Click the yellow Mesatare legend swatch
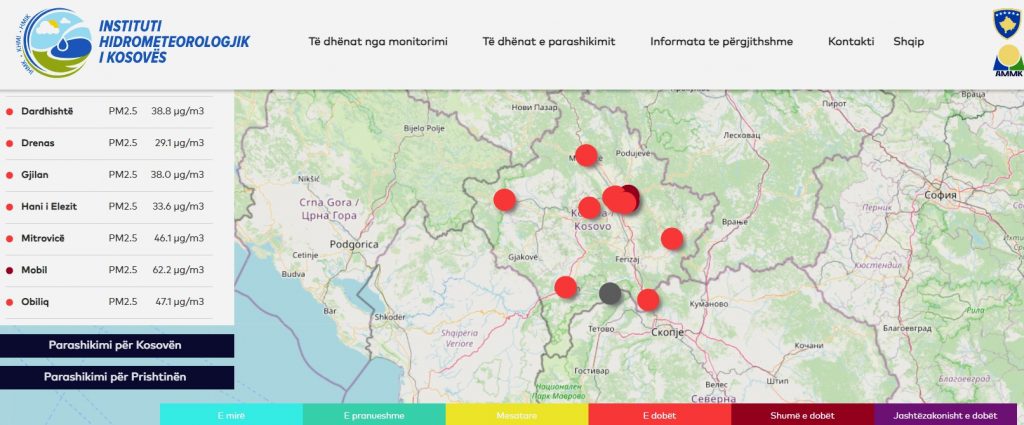 (517, 415)
